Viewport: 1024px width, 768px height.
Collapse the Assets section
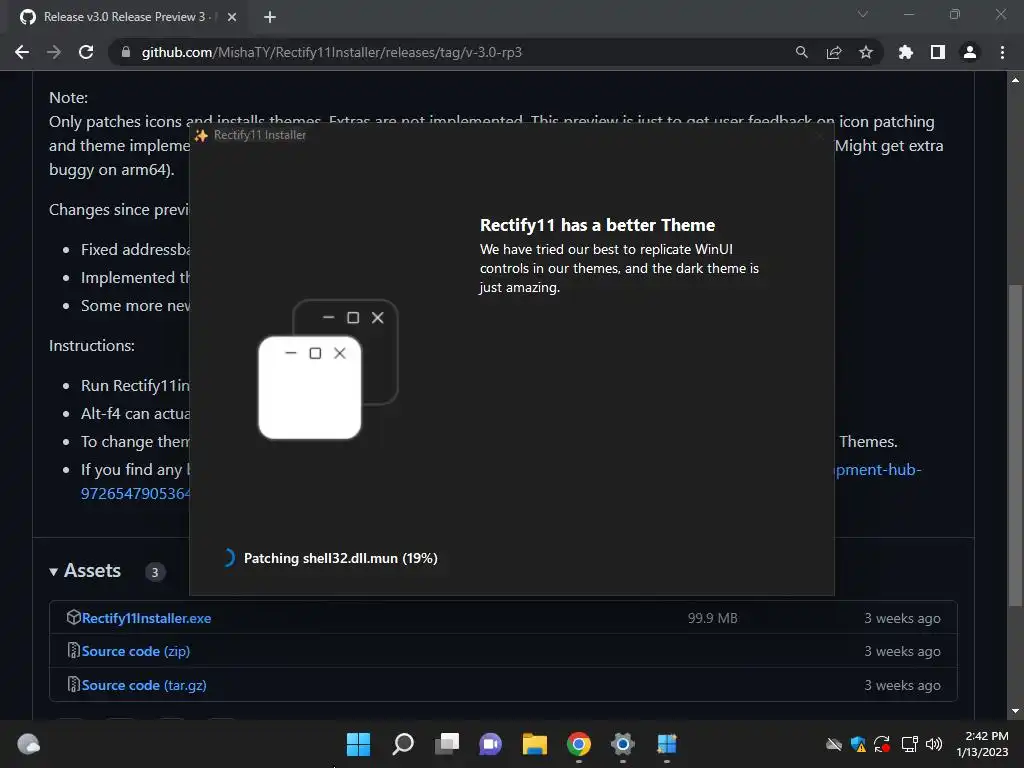point(85,571)
